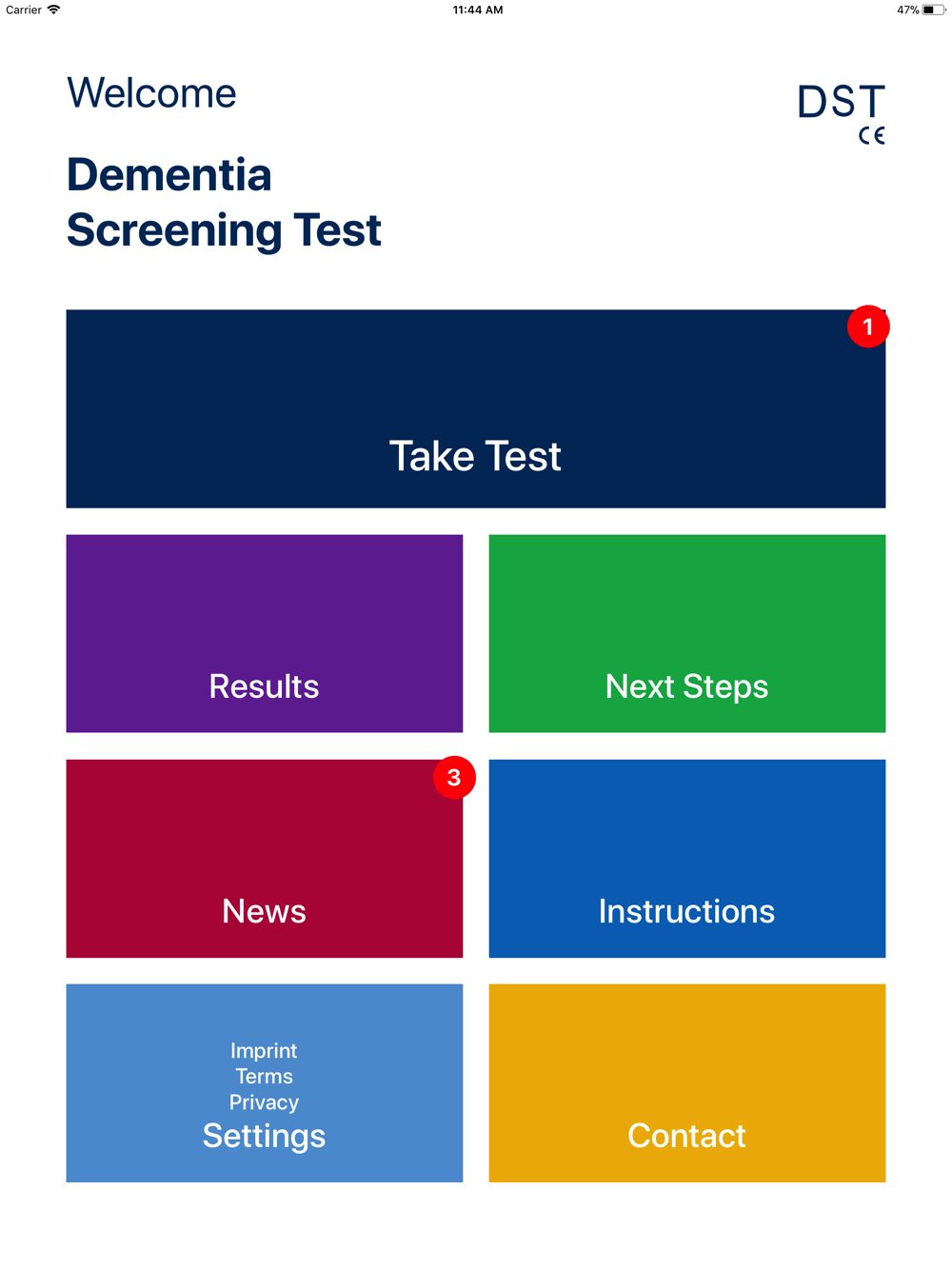Tap the 11:44 AM clock

(x=478, y=10)
